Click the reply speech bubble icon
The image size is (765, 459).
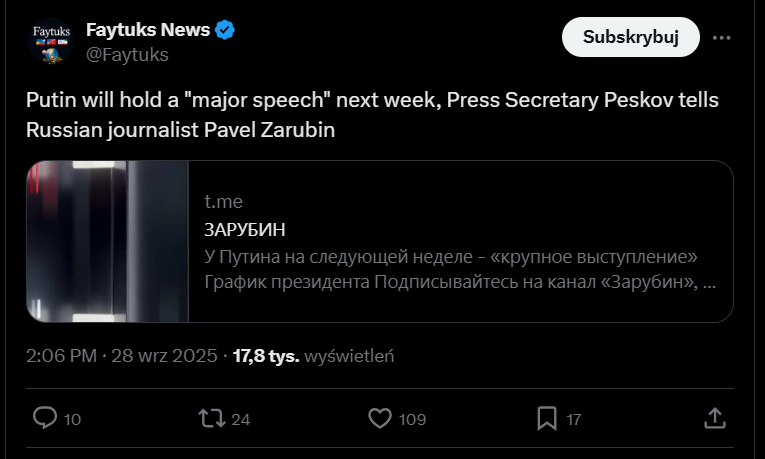point(45,419)
